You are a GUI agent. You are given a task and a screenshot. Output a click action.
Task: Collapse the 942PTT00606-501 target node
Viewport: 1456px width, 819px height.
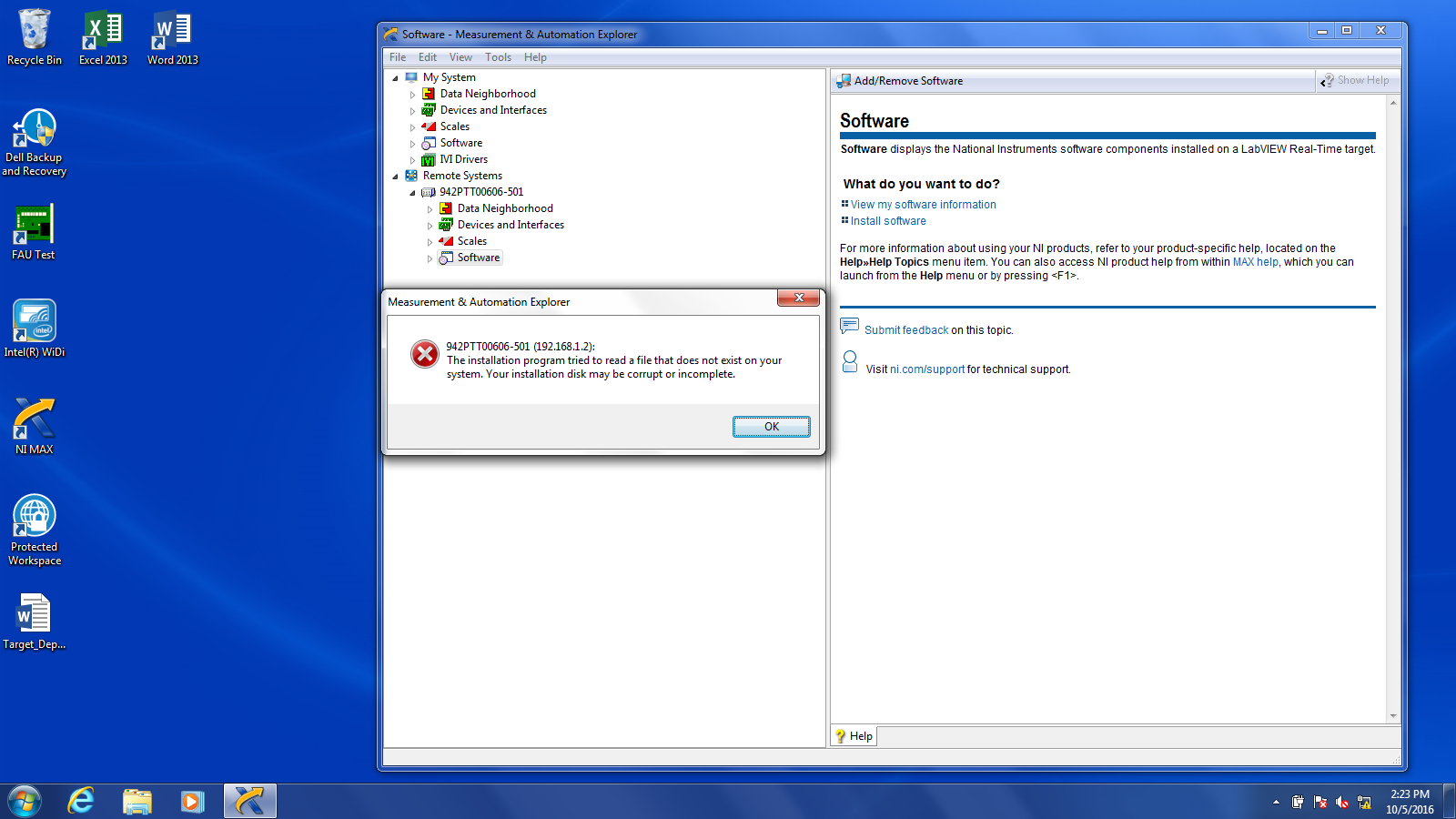(412, 193)
